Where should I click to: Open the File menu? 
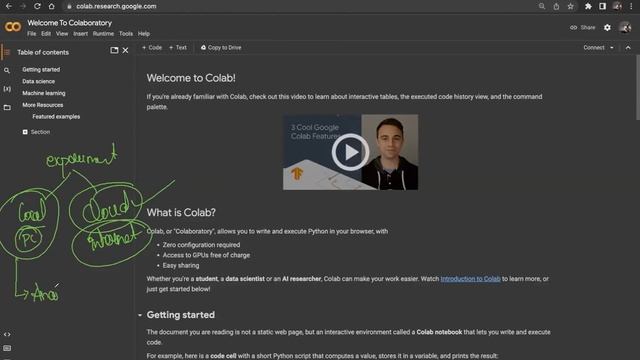click(x=31, y=34)
